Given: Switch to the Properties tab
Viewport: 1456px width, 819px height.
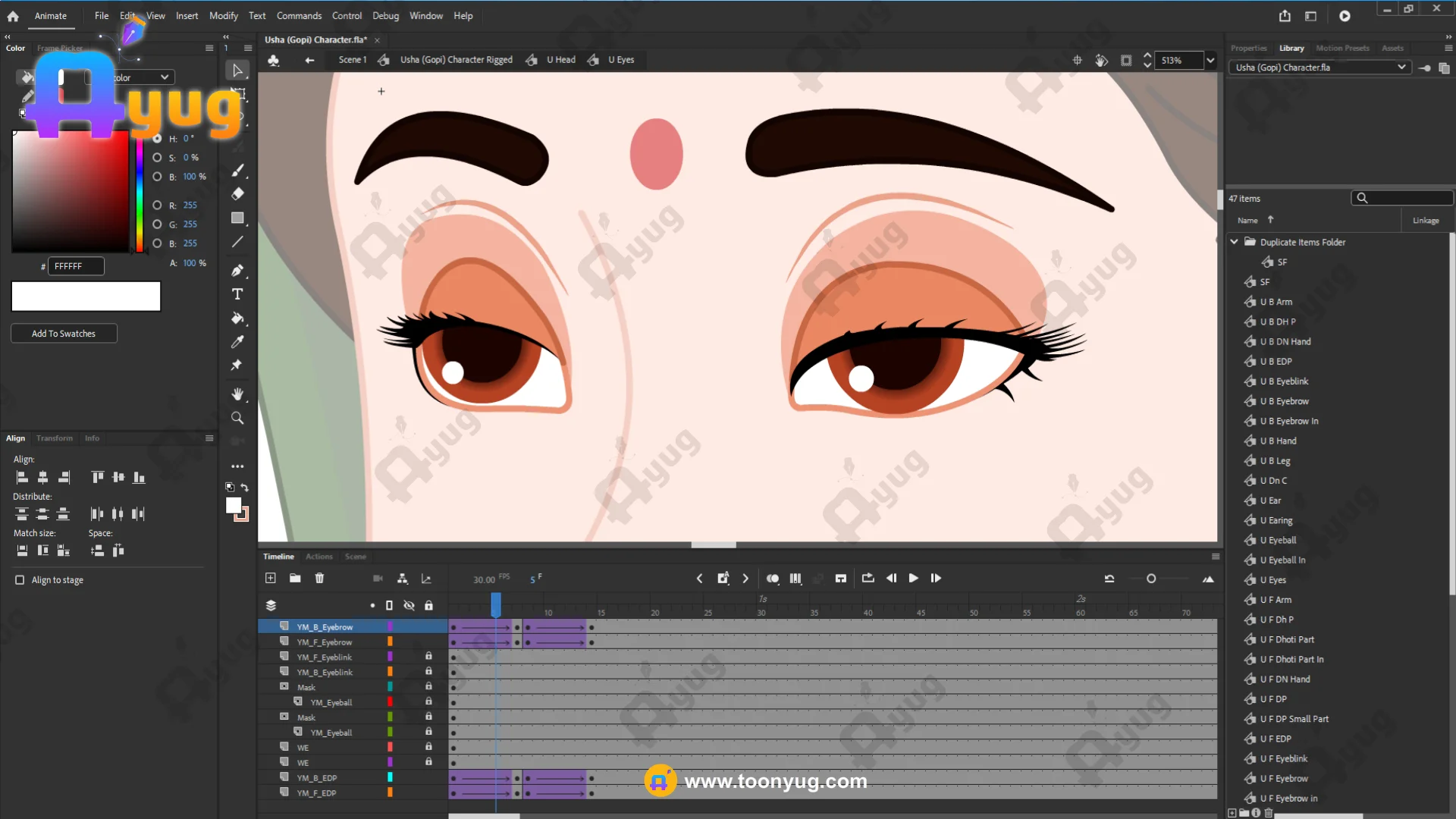Looking at the screenshot, I should coord(1248,48).
